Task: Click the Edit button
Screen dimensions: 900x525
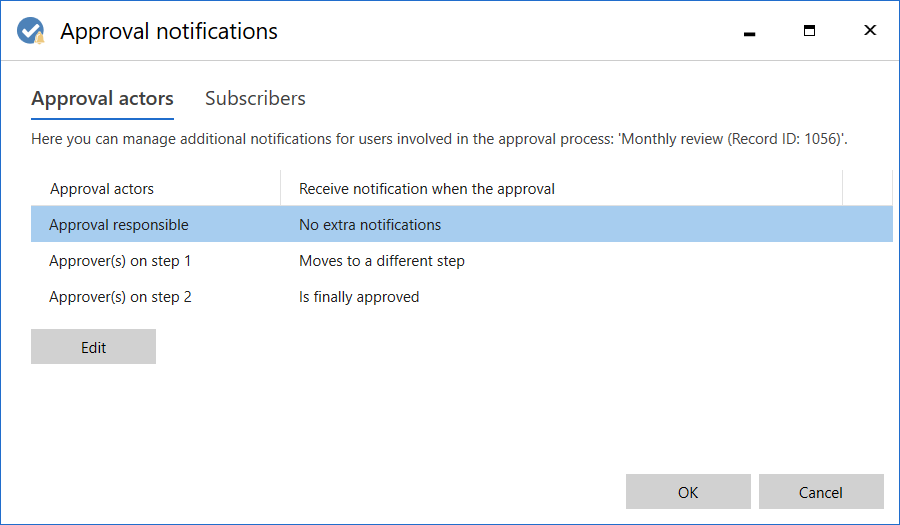Action: (94, 347)
